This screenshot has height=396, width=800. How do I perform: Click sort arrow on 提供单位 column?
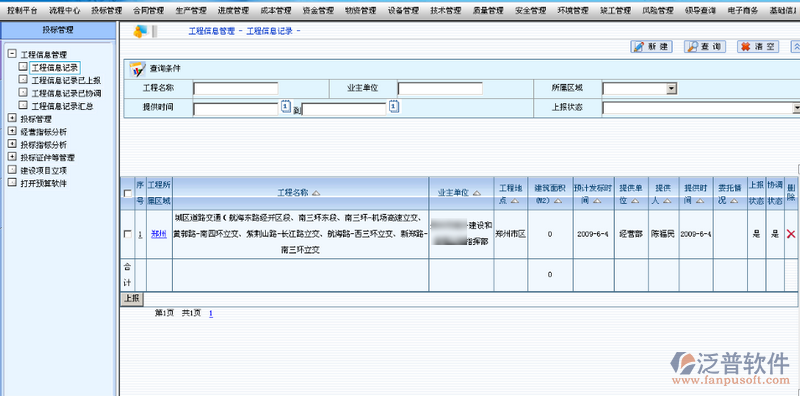(635, 201)
